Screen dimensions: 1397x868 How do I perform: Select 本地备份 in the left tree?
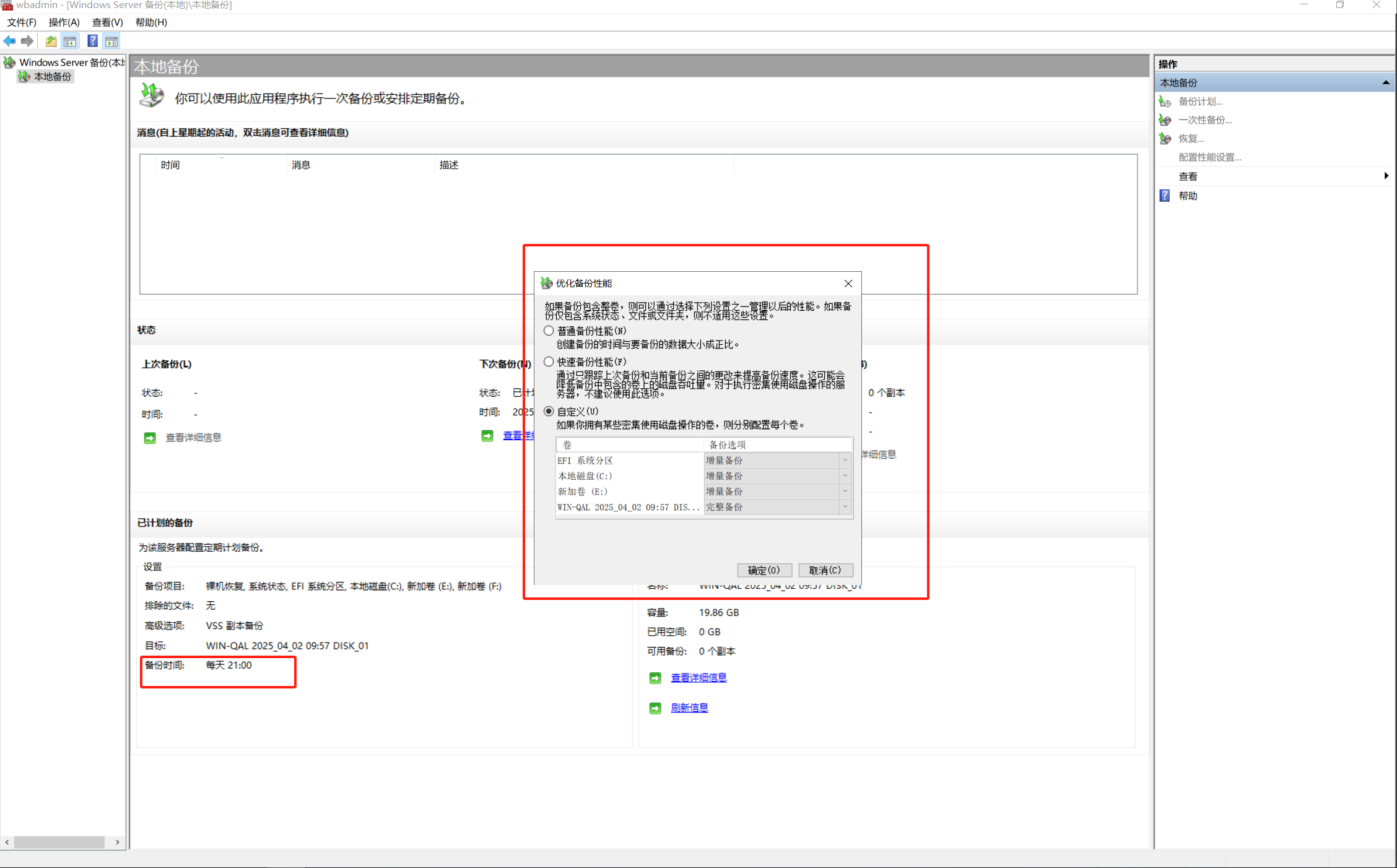point(53,77)
